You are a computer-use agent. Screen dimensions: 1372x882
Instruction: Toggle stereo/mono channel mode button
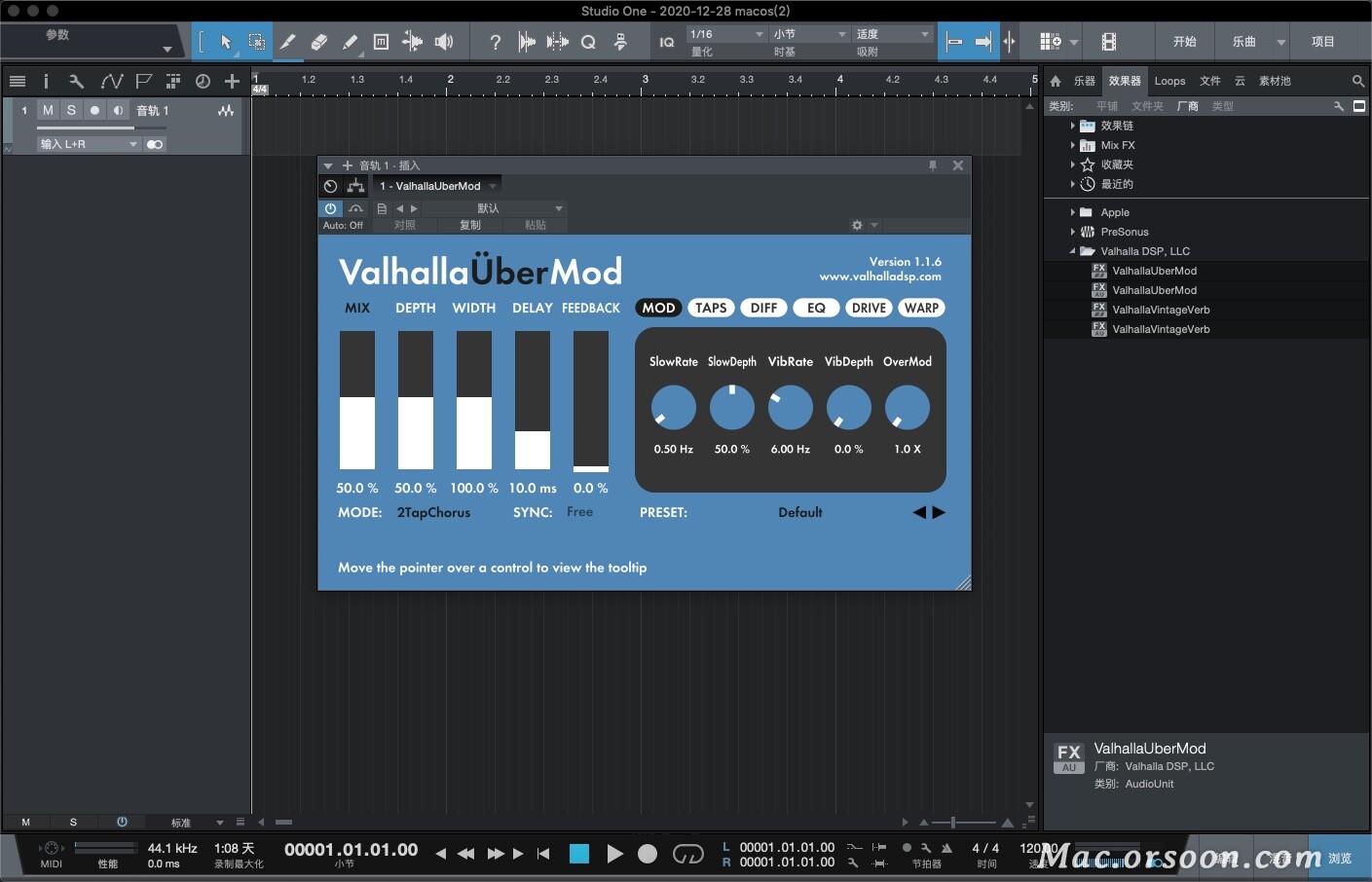coord(155,144)
